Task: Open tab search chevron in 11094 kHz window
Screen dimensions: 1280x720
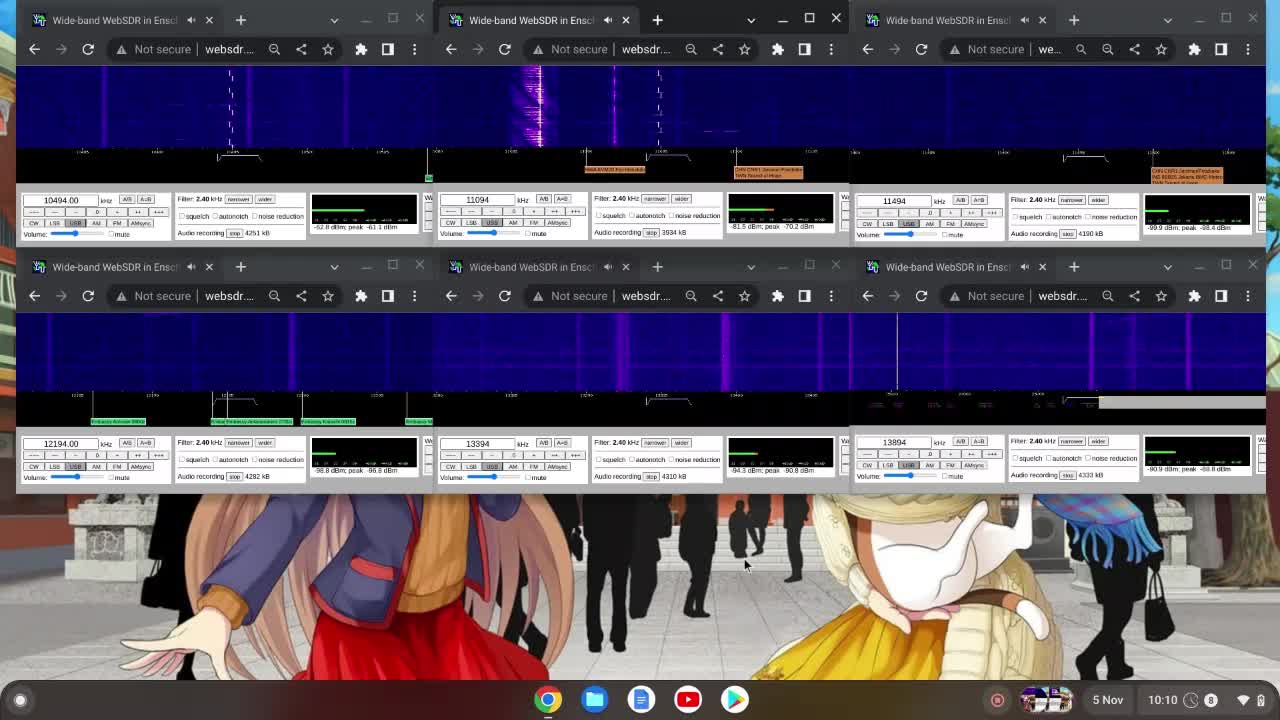Action: (751, 20)
